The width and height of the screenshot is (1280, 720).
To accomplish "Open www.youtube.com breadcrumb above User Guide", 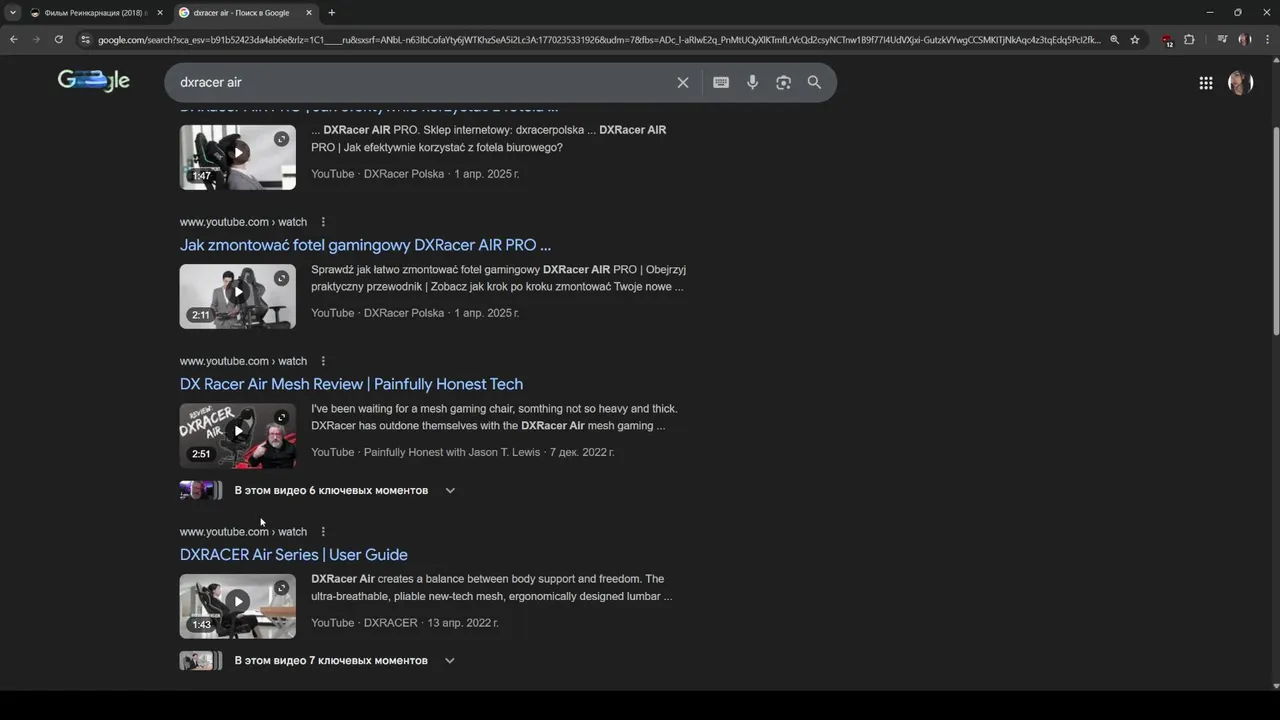I will (x=243, y=532).
